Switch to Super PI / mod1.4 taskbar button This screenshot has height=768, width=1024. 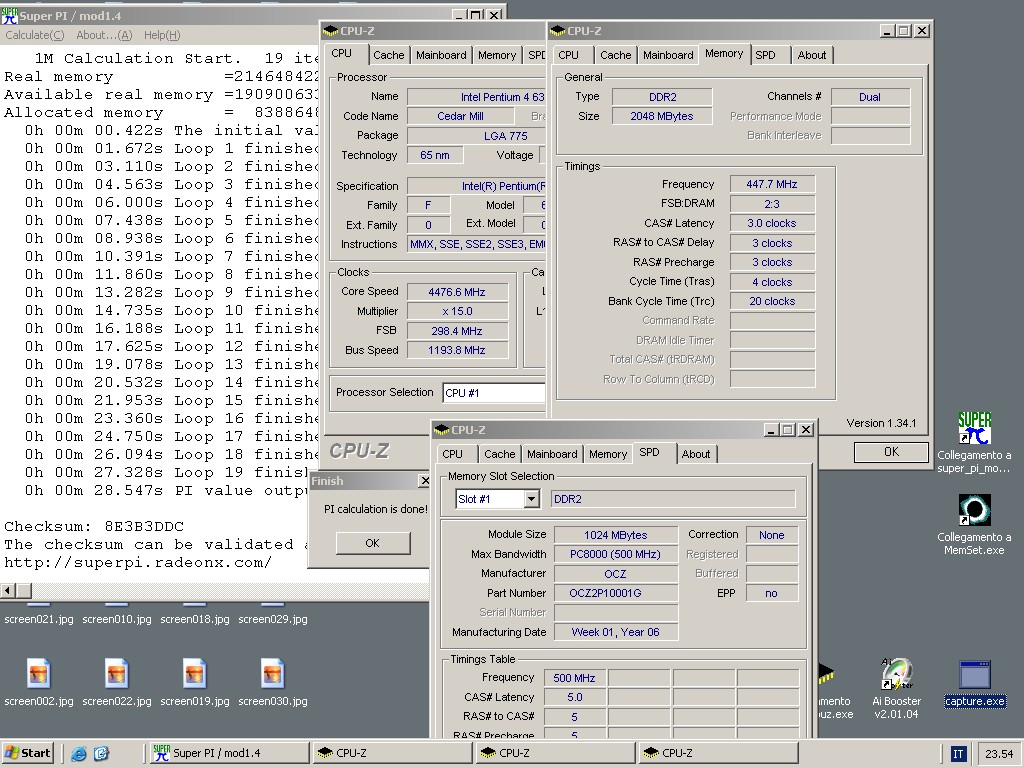[229, 753]
